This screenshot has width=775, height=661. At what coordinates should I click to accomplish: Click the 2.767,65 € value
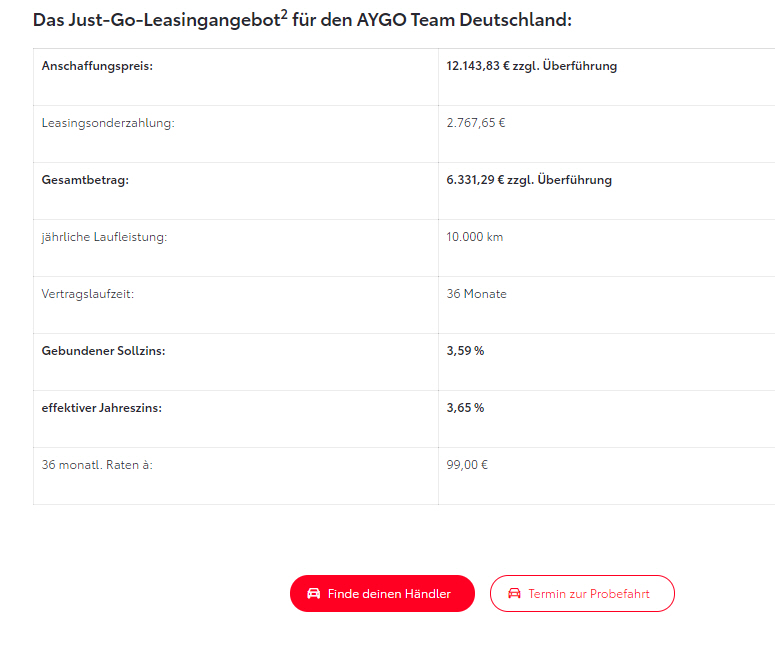[x=475, y=123]
